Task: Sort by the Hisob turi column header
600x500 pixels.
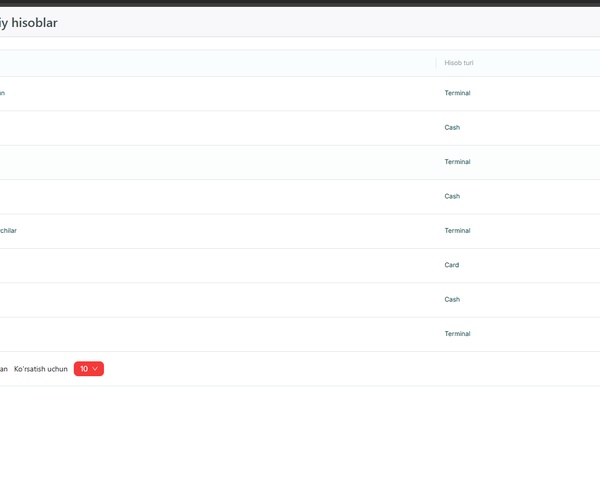Action: coord(459,63)
